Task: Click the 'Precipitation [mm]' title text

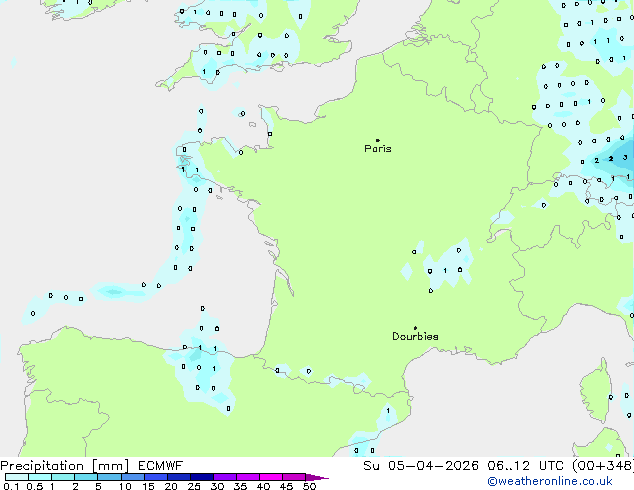Action: (x=65, y=466)
